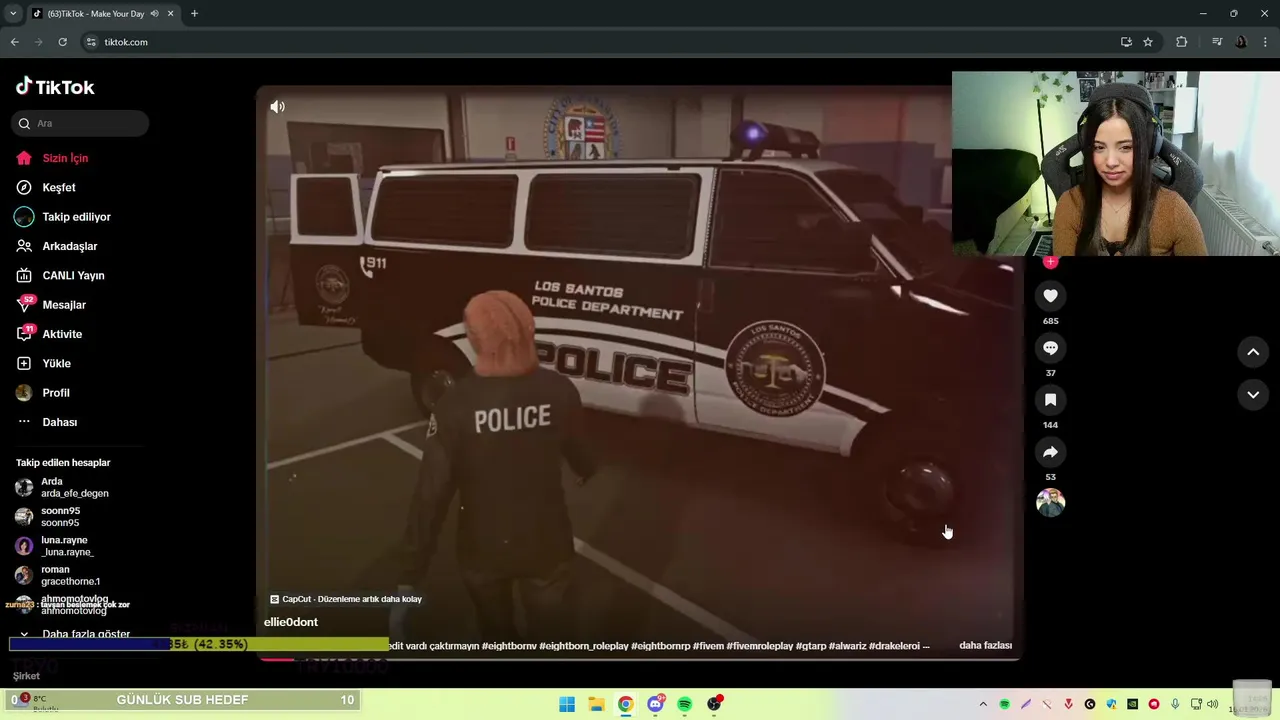Mute the TikTok tab audio icon
Viewport: 1280px width, 720px height.
[154, 14]
